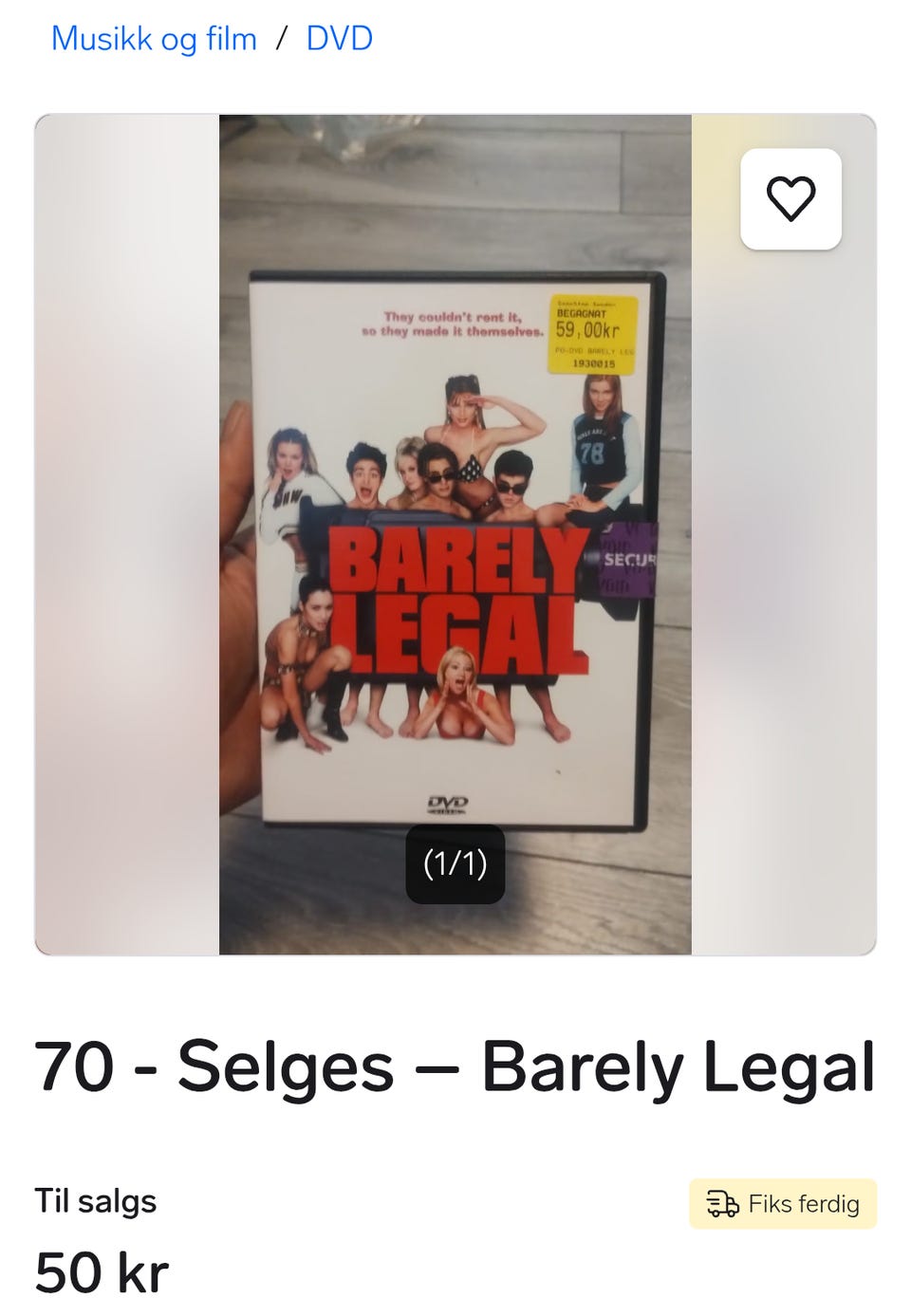Click the delivery truck icon in Fiks ferdig
The width and height of the screenshot is (911, 1316).
pos(722,1204)
